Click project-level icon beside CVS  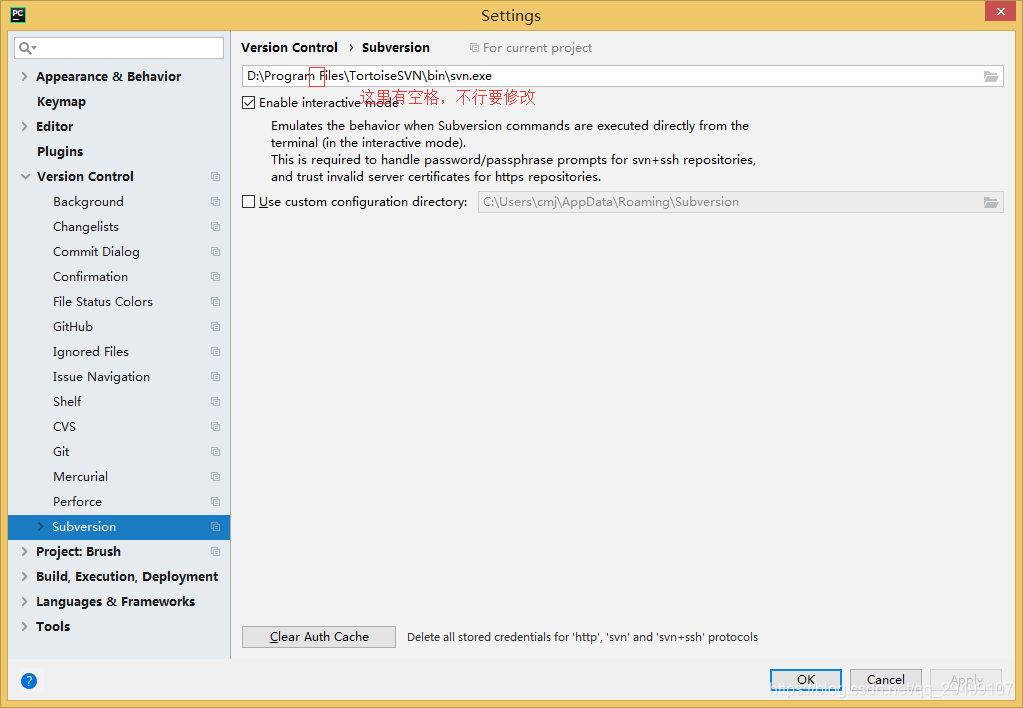point(215,427)
